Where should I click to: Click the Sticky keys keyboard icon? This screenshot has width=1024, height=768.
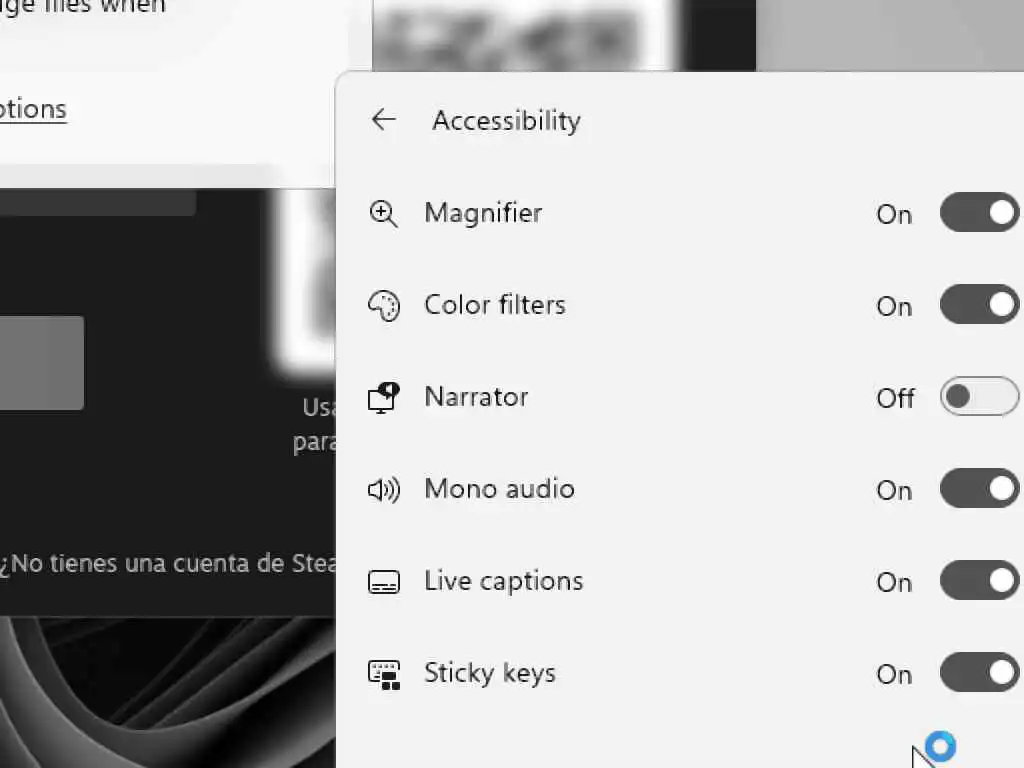pyautogui.click(x=383, y=675)
